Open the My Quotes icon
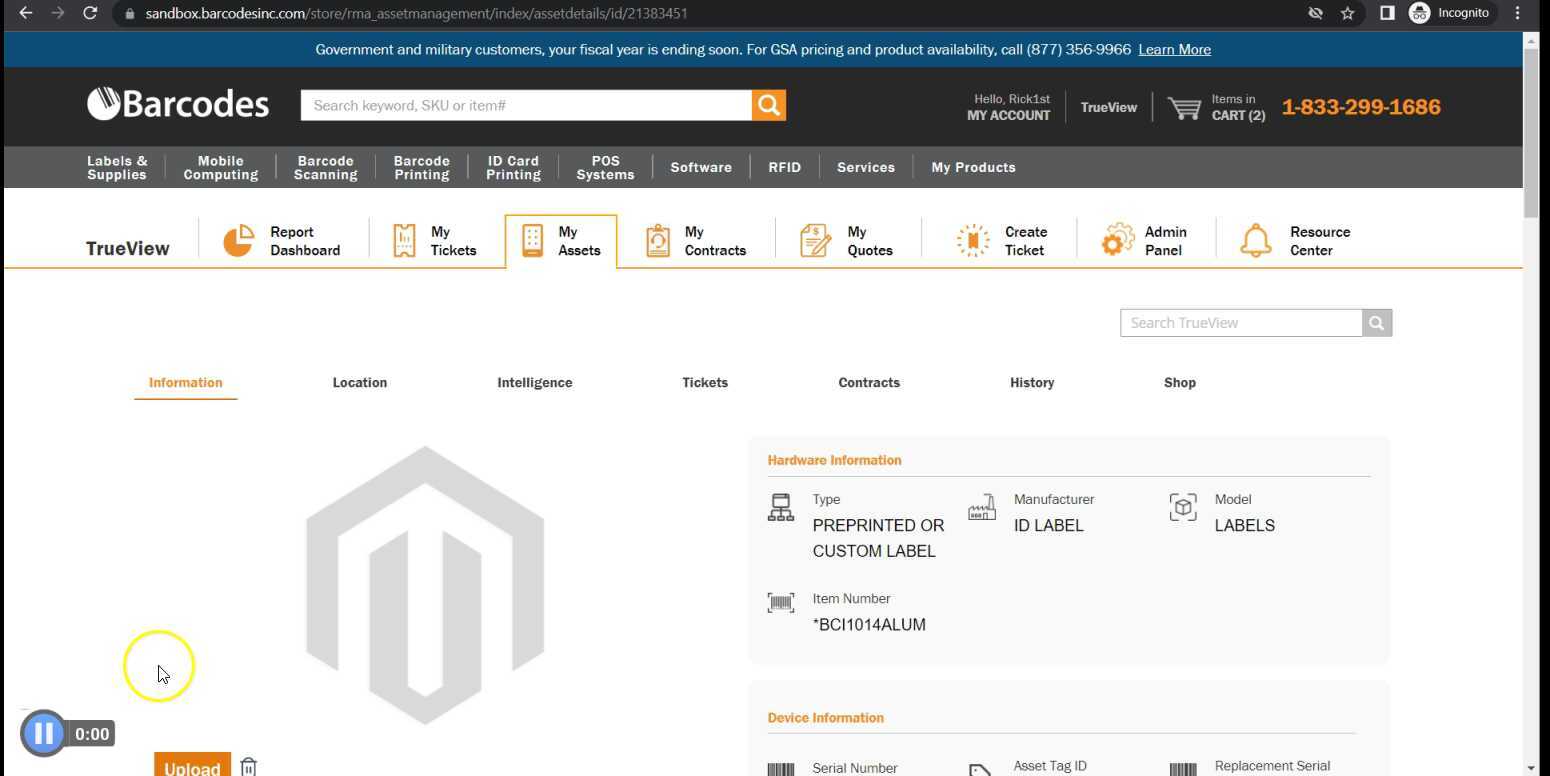The image size is (1550, 776). pos(815,241)
